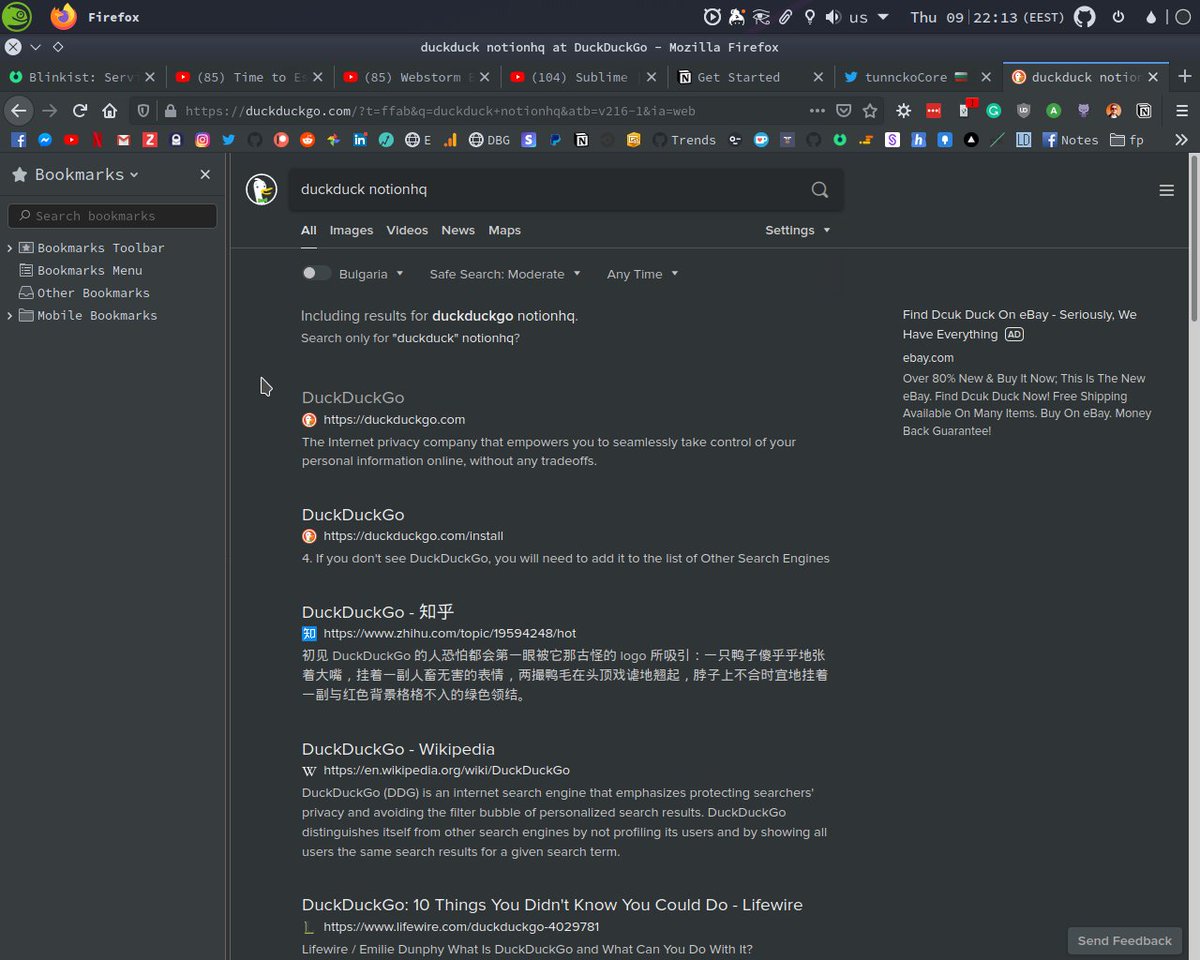Open the Facebook bookmark icon
This screenshot has height=960, width=1200.
pos(18,140)
